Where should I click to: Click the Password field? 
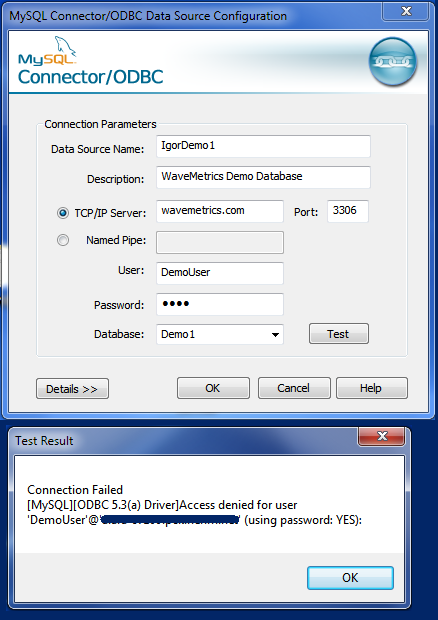click(x=220, y=304)
